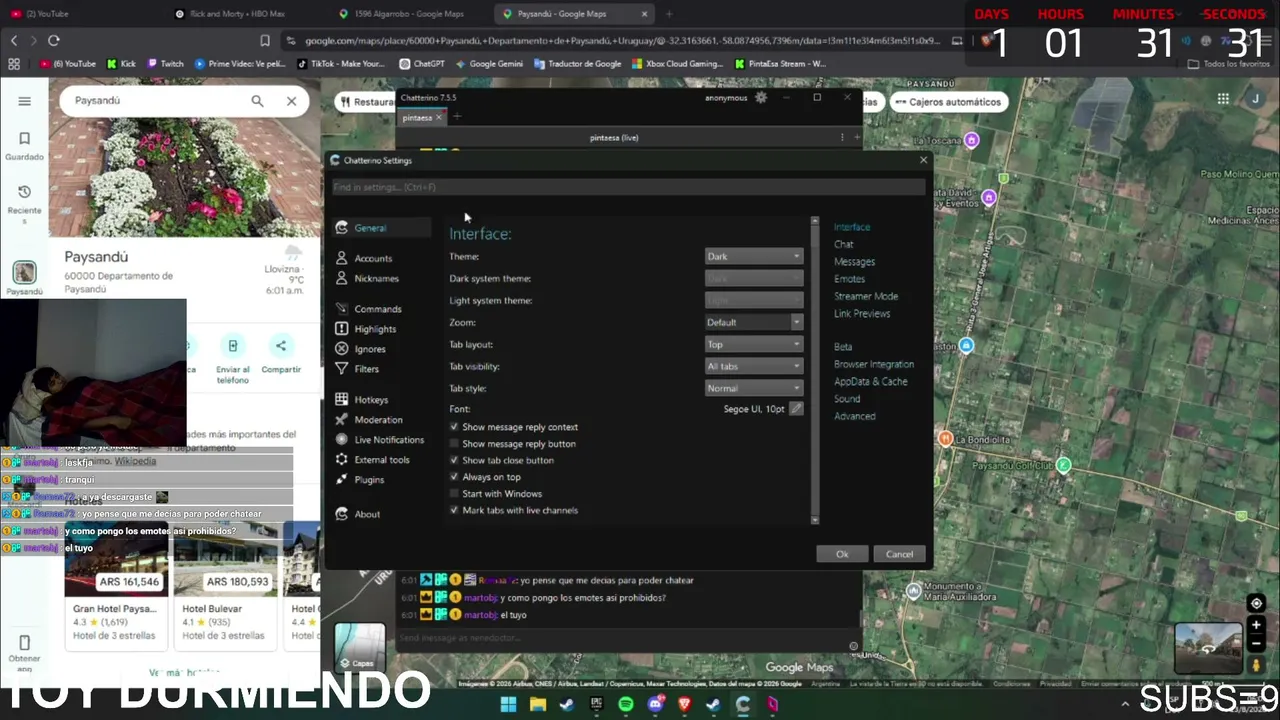
Task: Open the Theme dropdown set to Dark
Action: click(x=754, y=257)
